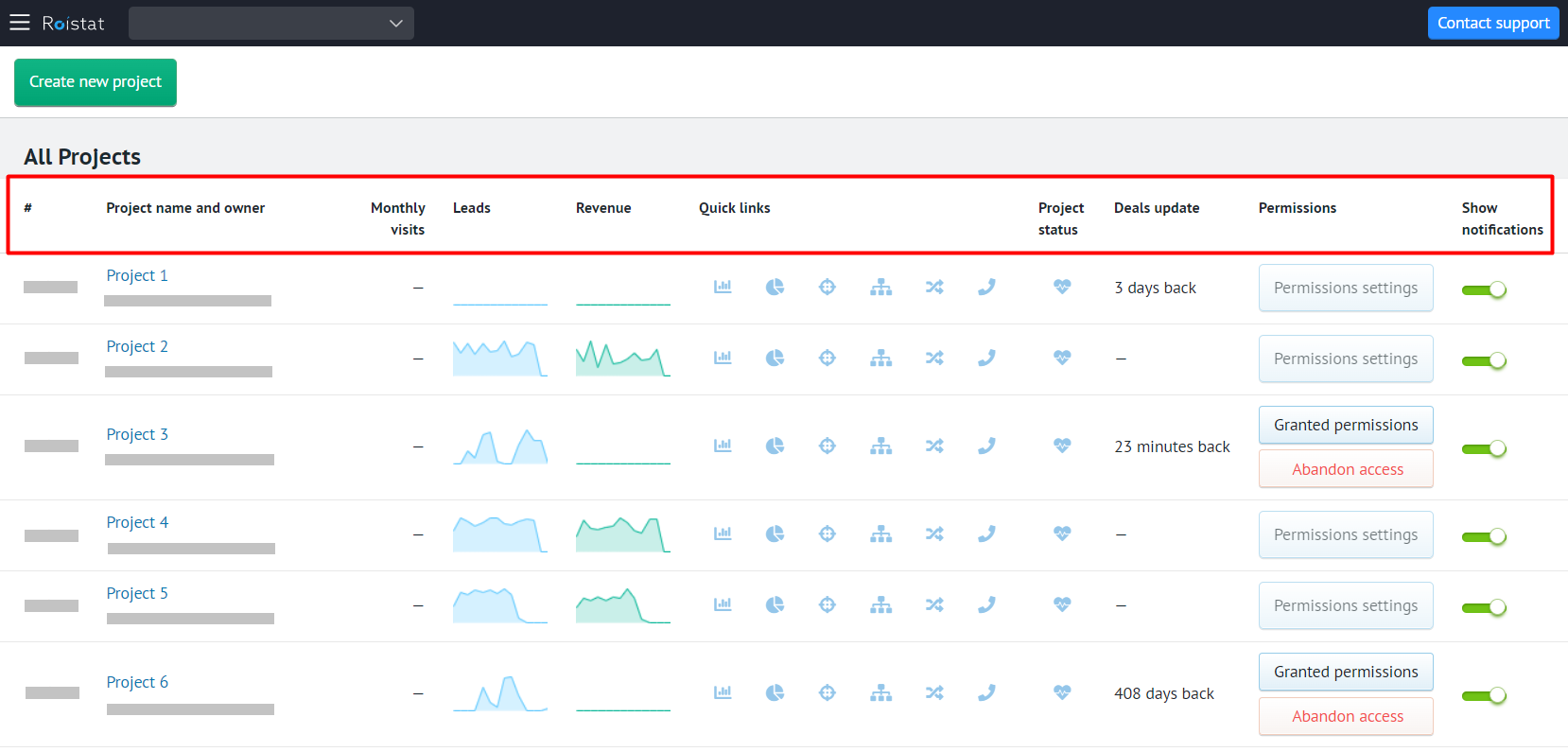Image resolution: width=1568 pixels, height=752 pixels.
Task: Check Project 1 heartbeat status icon
Action: tap(1062, 287)
